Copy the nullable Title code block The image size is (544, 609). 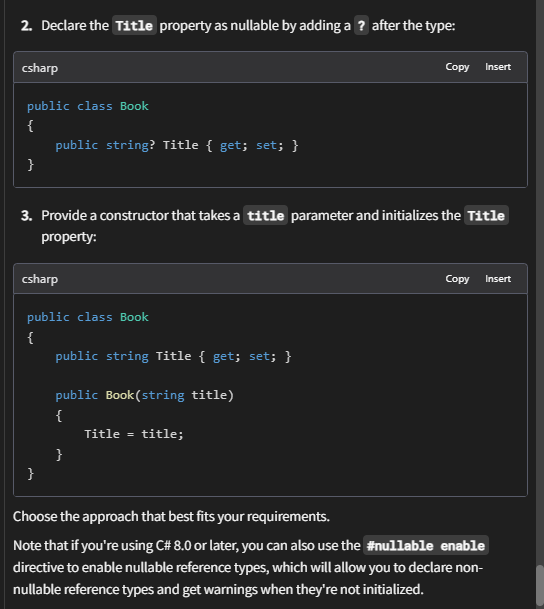pyautogui.click(x=457, y=67)
